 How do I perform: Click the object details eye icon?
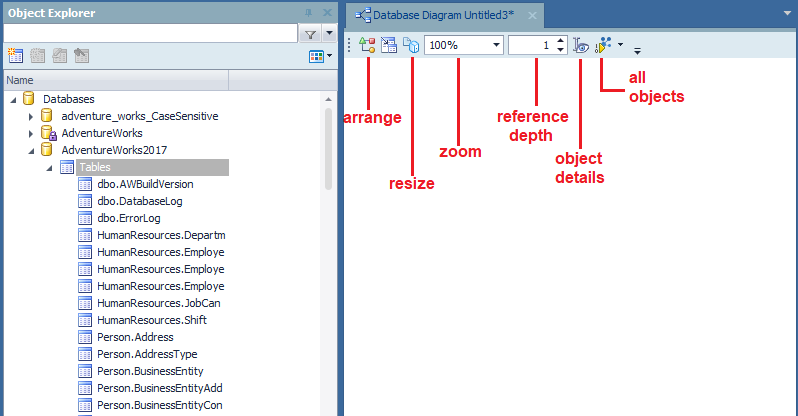tap(584, 45)
